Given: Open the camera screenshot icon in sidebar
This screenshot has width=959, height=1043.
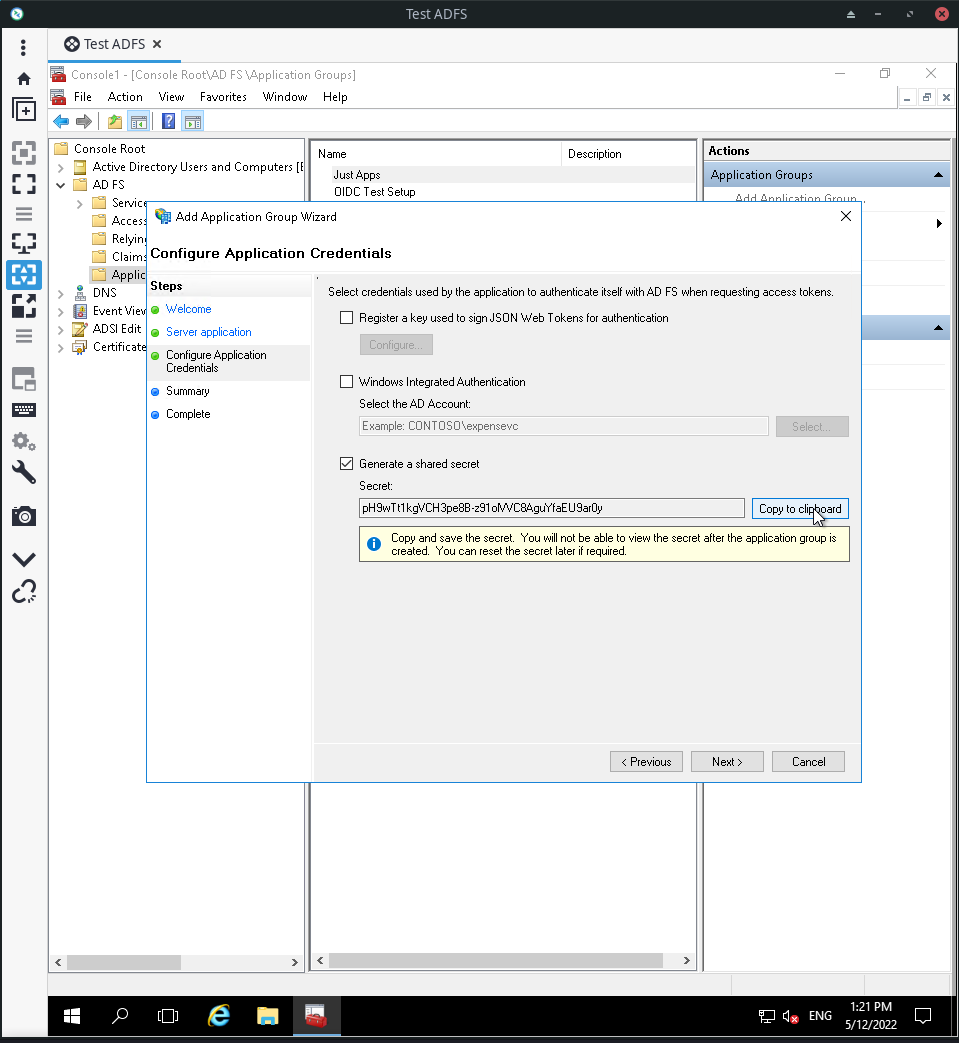Looking at the screenshot, I should coord(24,516).
